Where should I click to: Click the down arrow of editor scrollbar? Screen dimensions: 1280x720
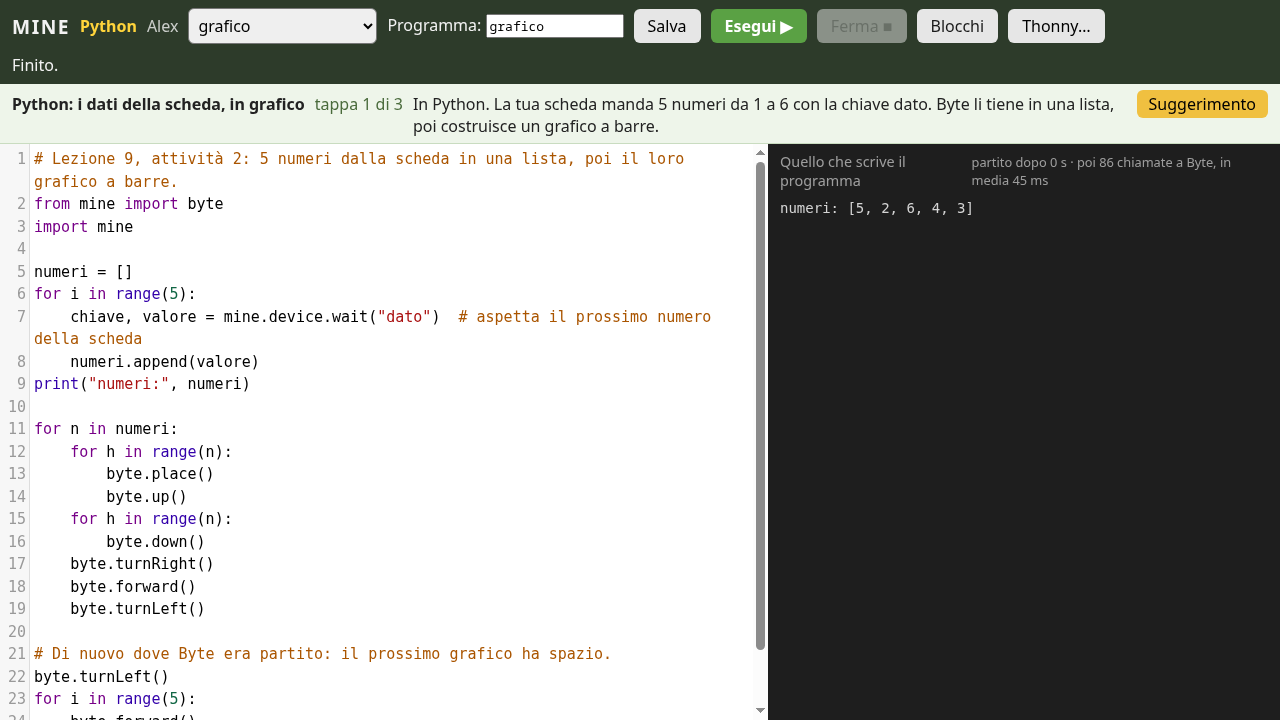(760, 710)
